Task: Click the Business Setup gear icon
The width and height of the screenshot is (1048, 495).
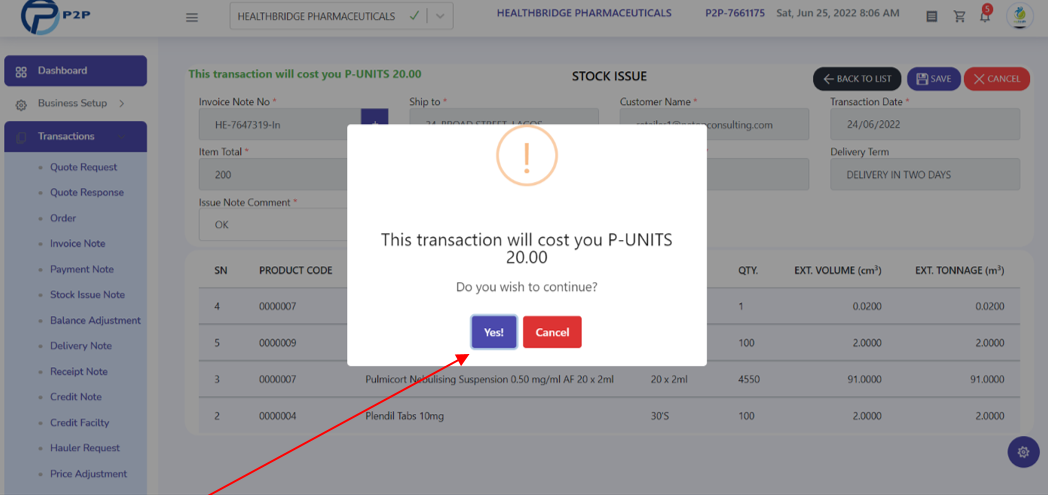Action: [x=21, y=105]
